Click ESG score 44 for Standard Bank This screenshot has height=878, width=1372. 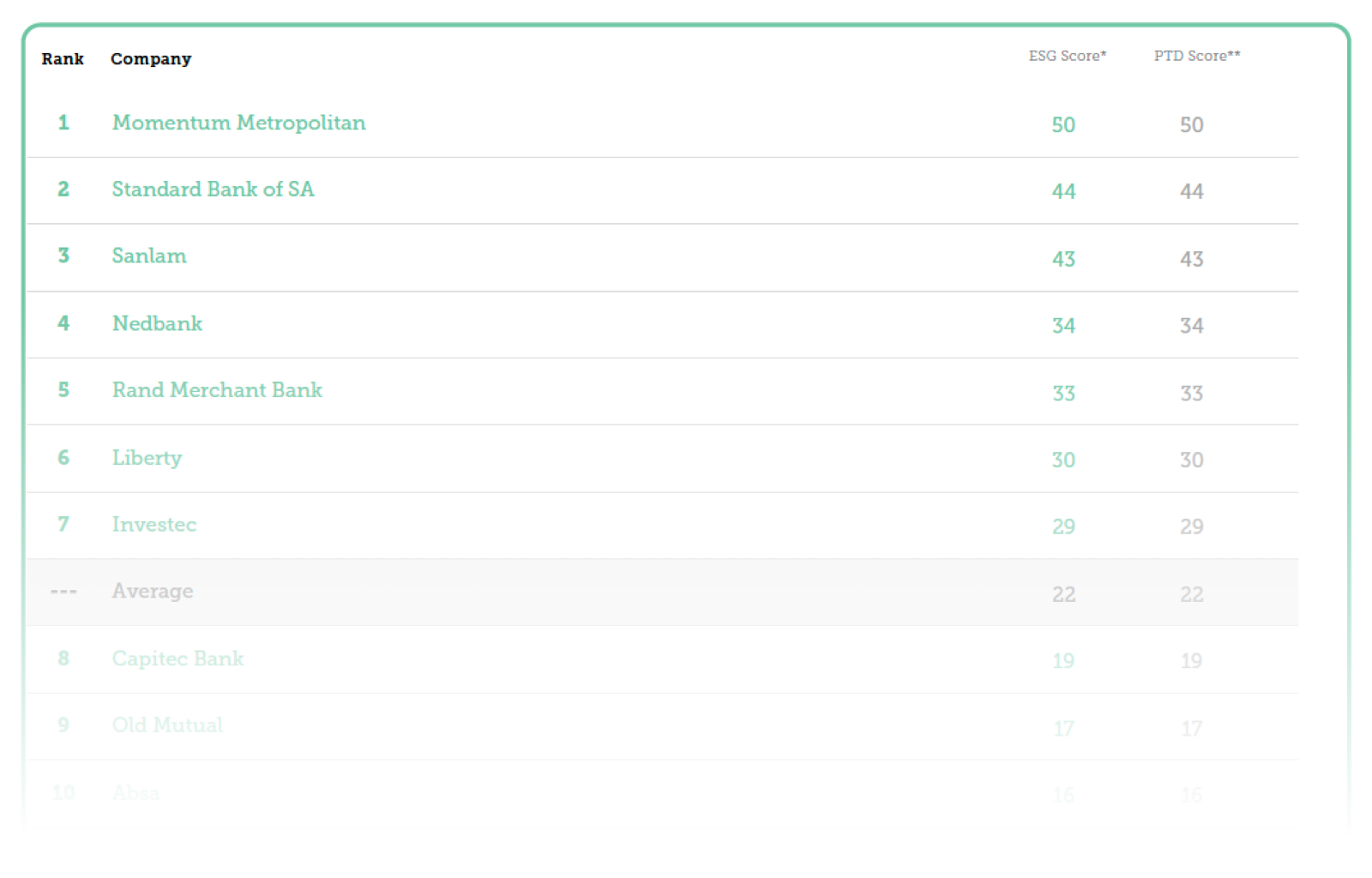(1063, 191)
